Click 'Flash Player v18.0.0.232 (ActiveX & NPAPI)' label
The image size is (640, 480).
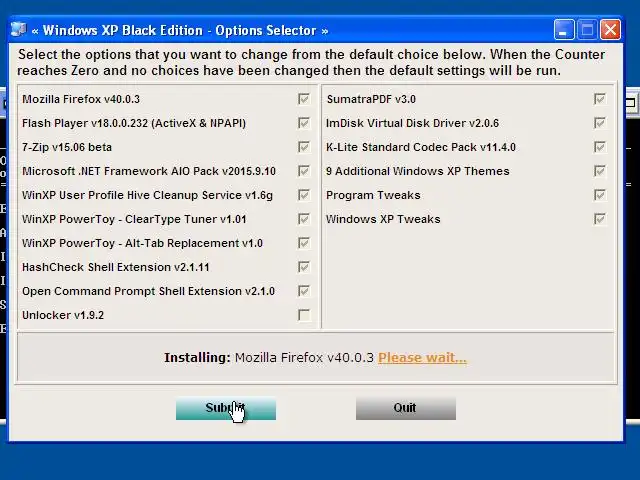click(134, 123)
